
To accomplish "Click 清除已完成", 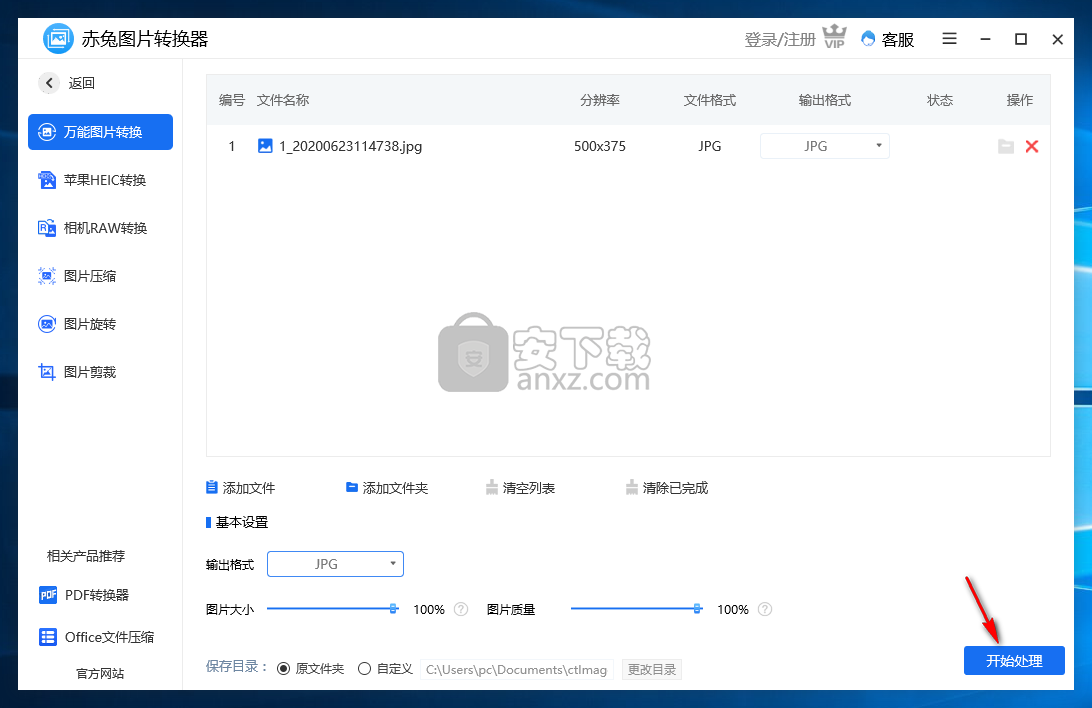I will tap(667, 488).
